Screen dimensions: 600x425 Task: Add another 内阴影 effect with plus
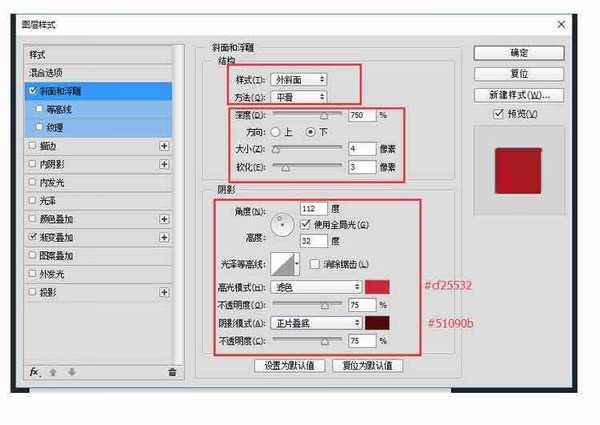coord(164,164)
